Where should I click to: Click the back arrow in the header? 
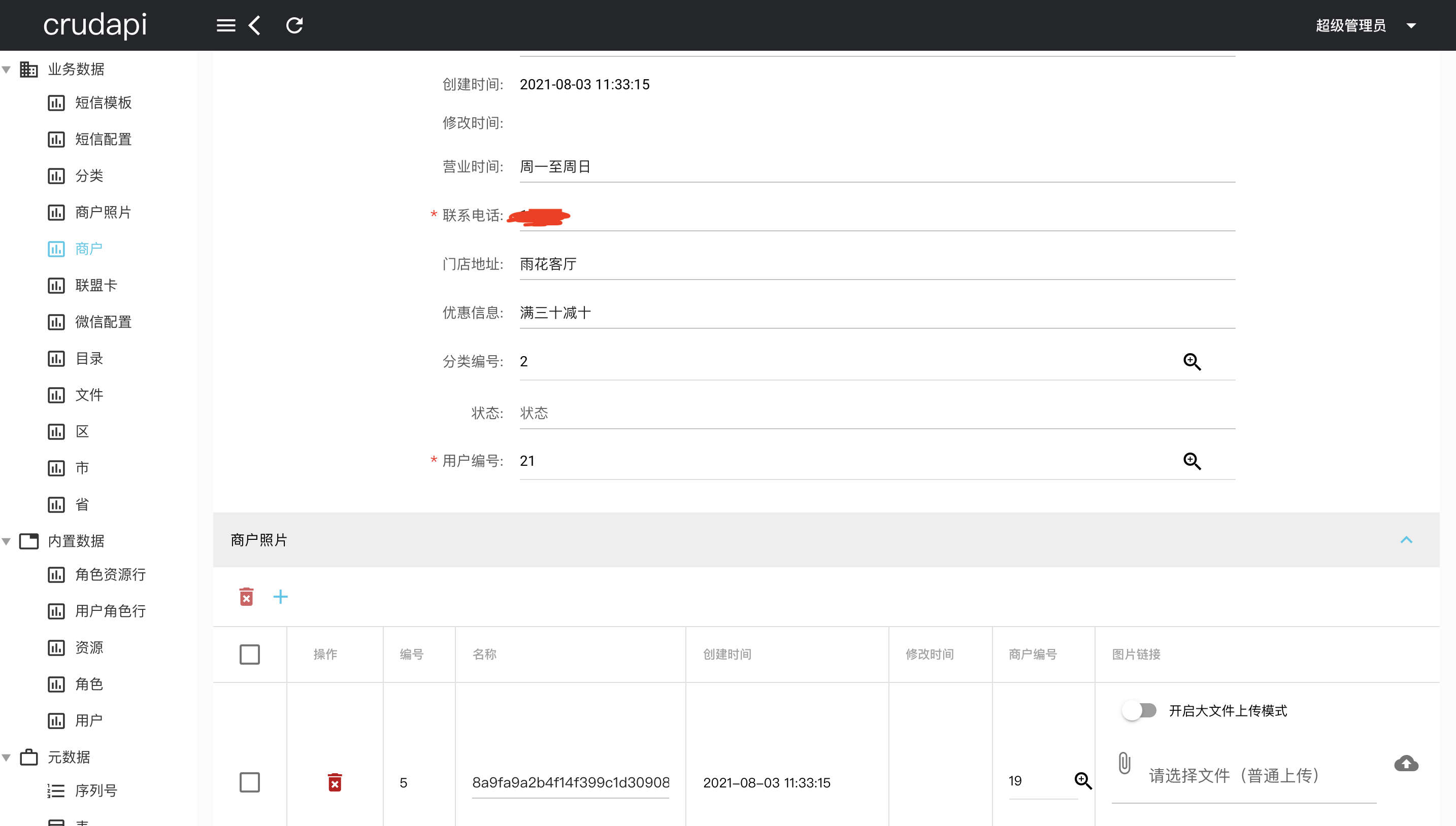pos(255,25)
